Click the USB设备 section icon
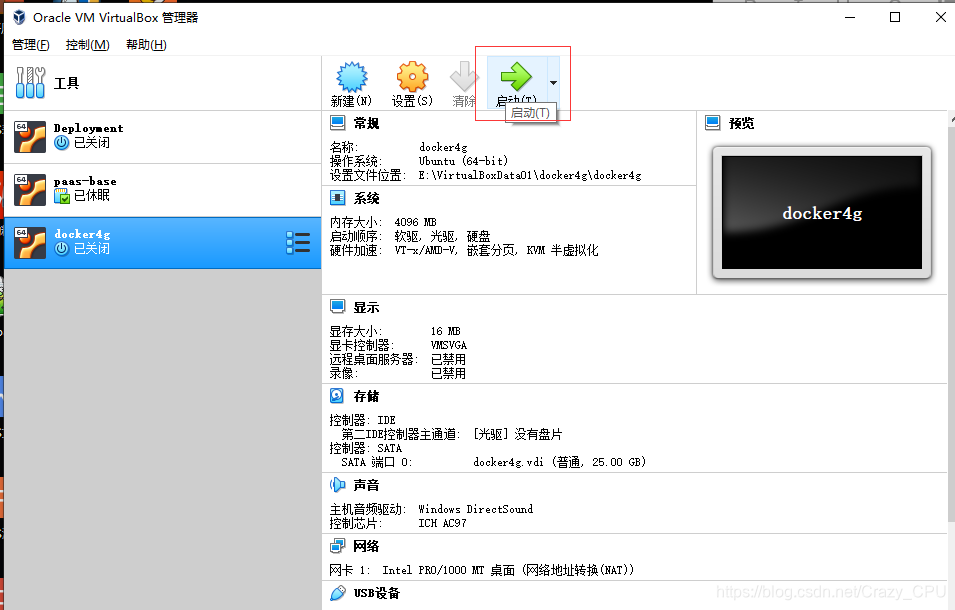Screen dimensions: 955x610 click(x=337, y=592)
